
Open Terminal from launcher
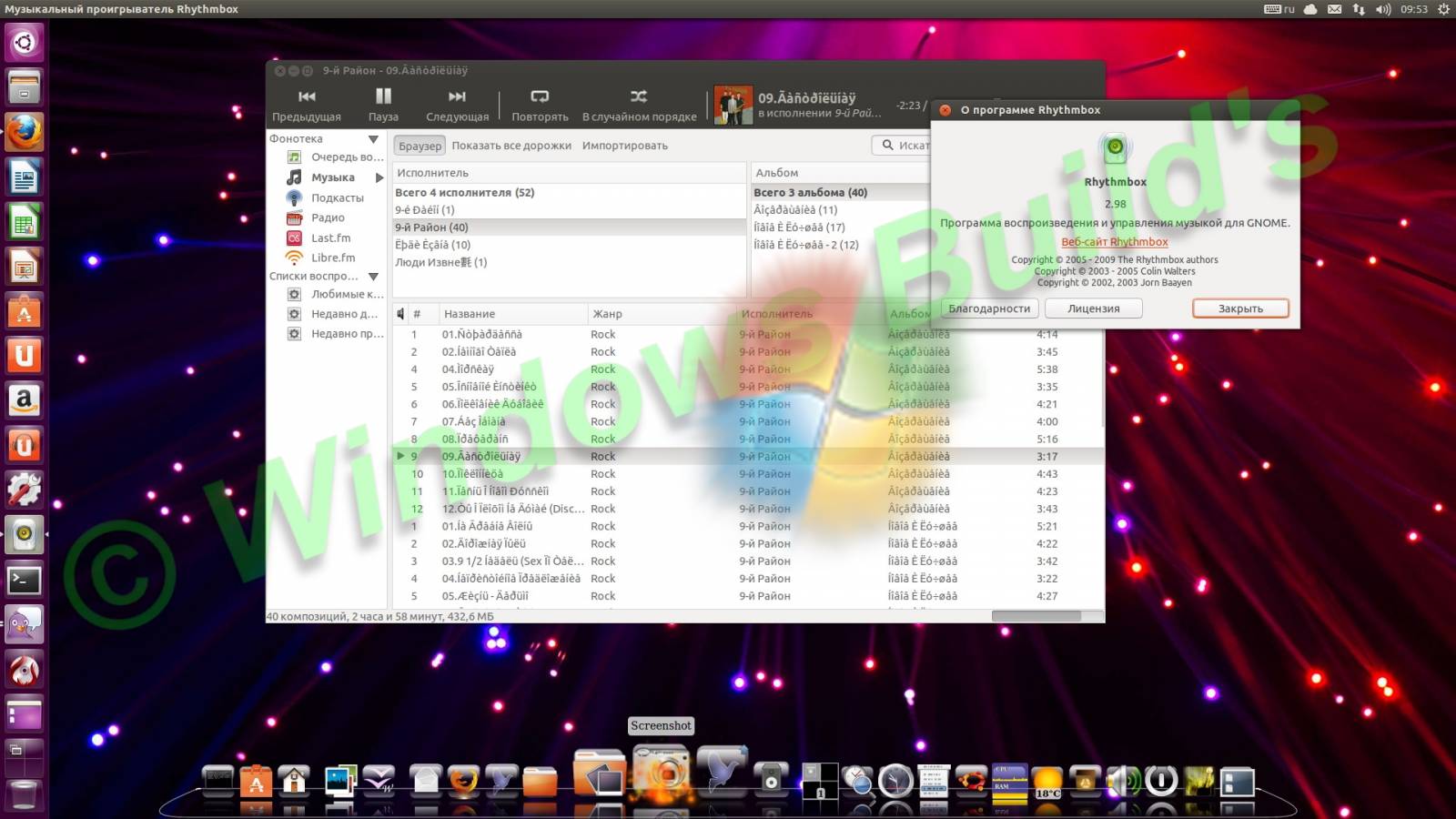pos(24,579)
